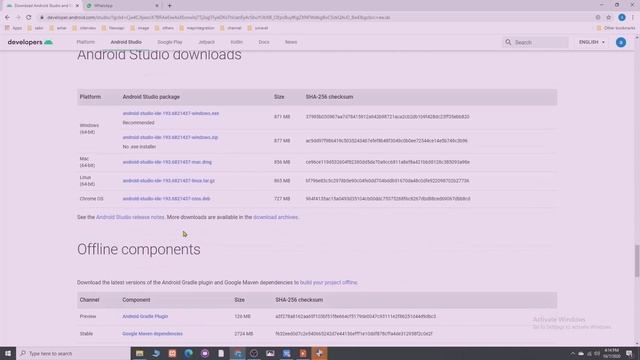
Task: Open the interview bookmarks folder
Action: (x=84, y=28)
